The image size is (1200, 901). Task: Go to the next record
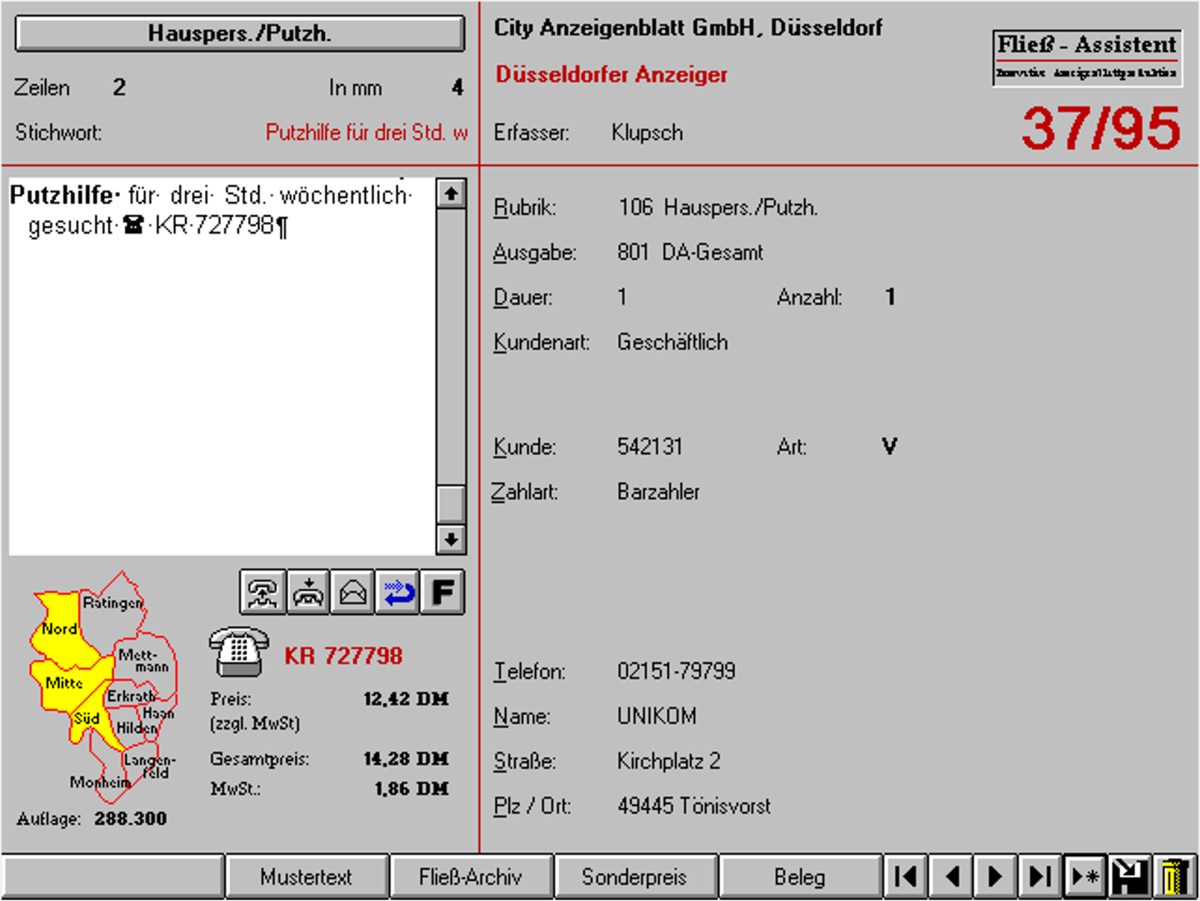tap(995, 877)
